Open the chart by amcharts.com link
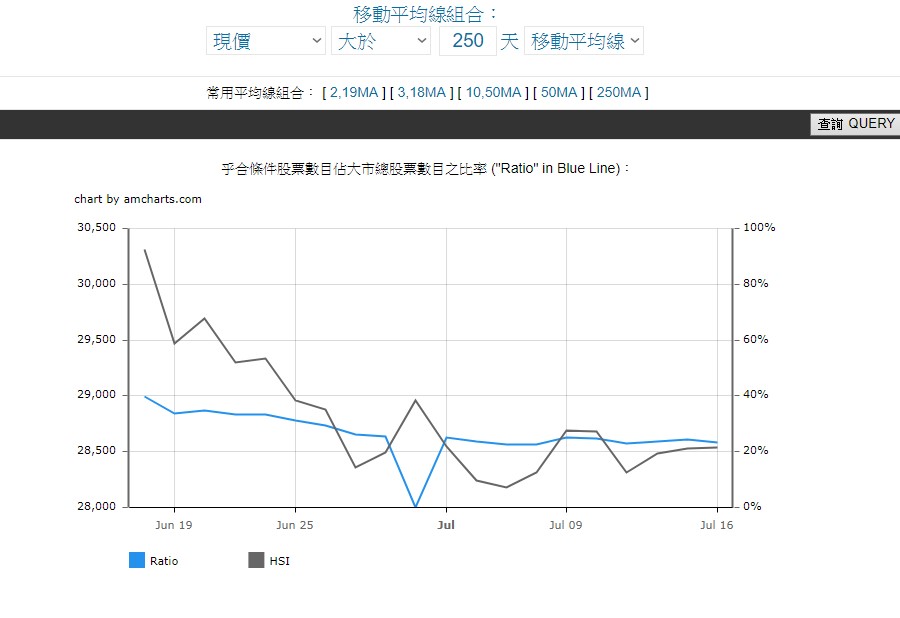This screenshot has width=900, height=618. pyautogui.click(x=138, y=199)
